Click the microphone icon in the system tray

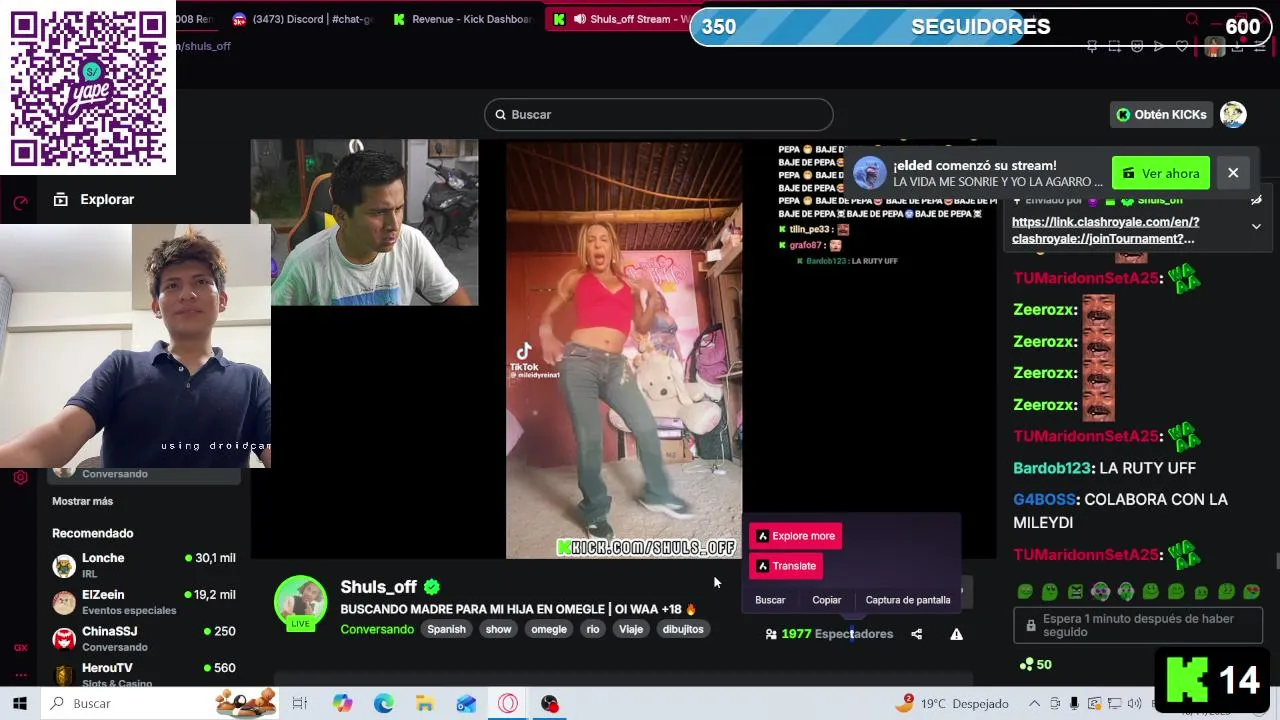pos(1073,704)
